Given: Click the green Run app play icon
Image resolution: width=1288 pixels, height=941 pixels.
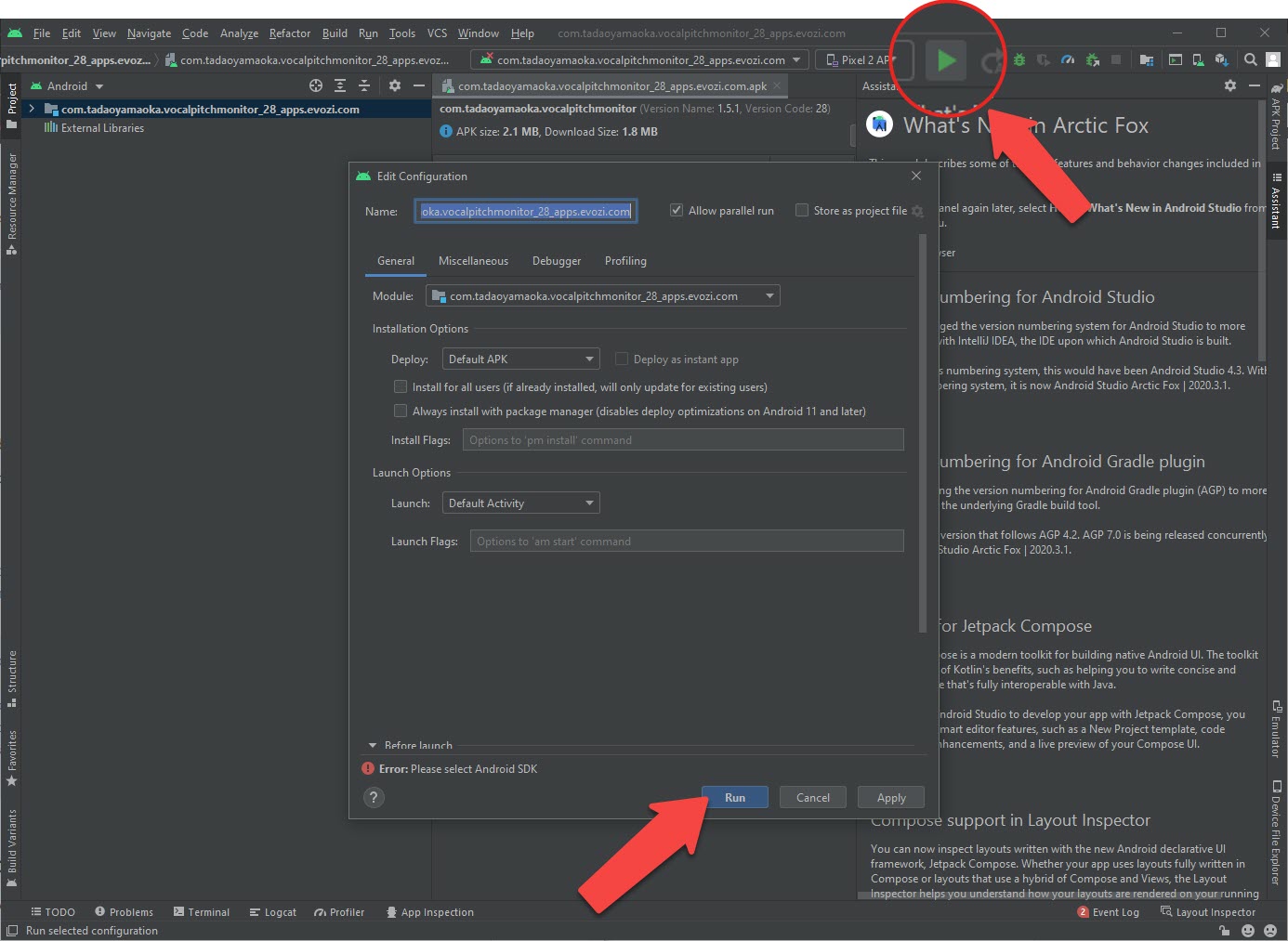Looking at the screenshot, I should pos(946,60).
